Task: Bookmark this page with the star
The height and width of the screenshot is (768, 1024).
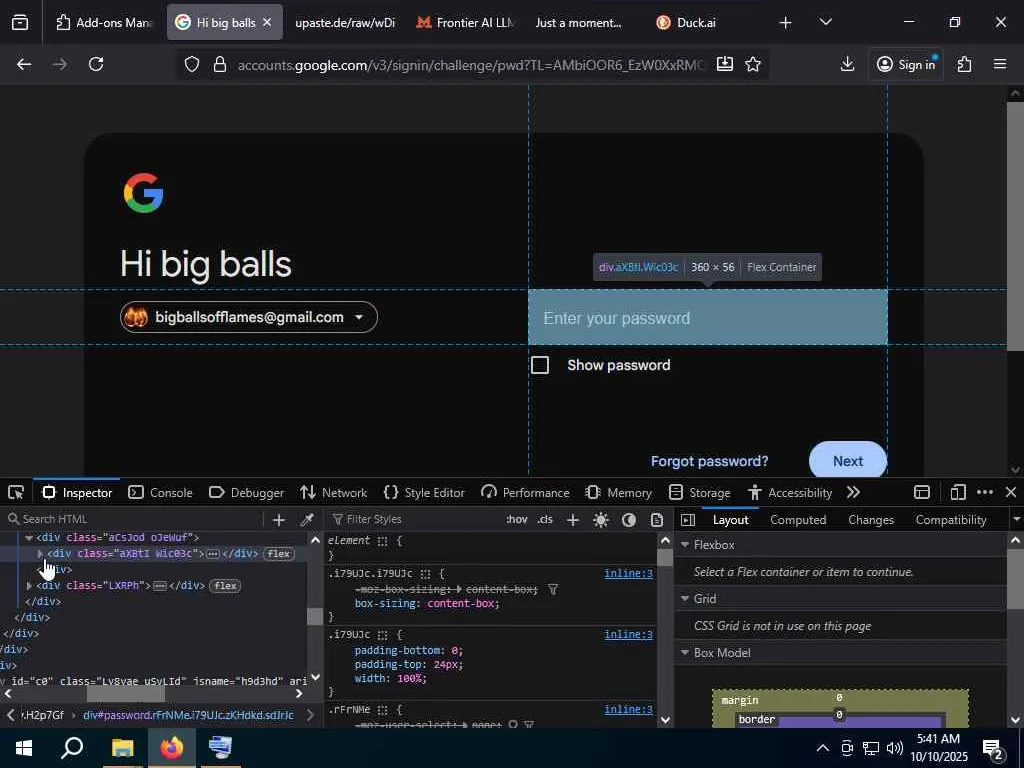Action: 753,64
